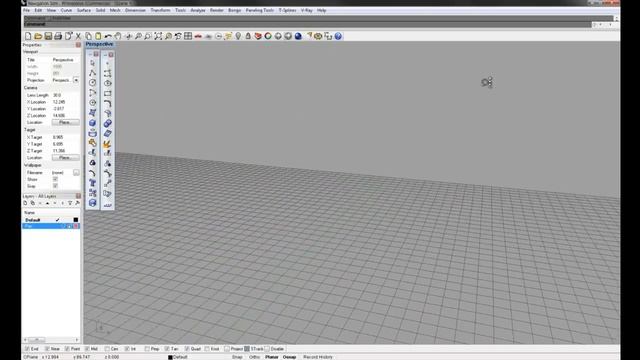Select the Explode tool icon
This screenshot has height=360, width=640.
pos(107,144)
